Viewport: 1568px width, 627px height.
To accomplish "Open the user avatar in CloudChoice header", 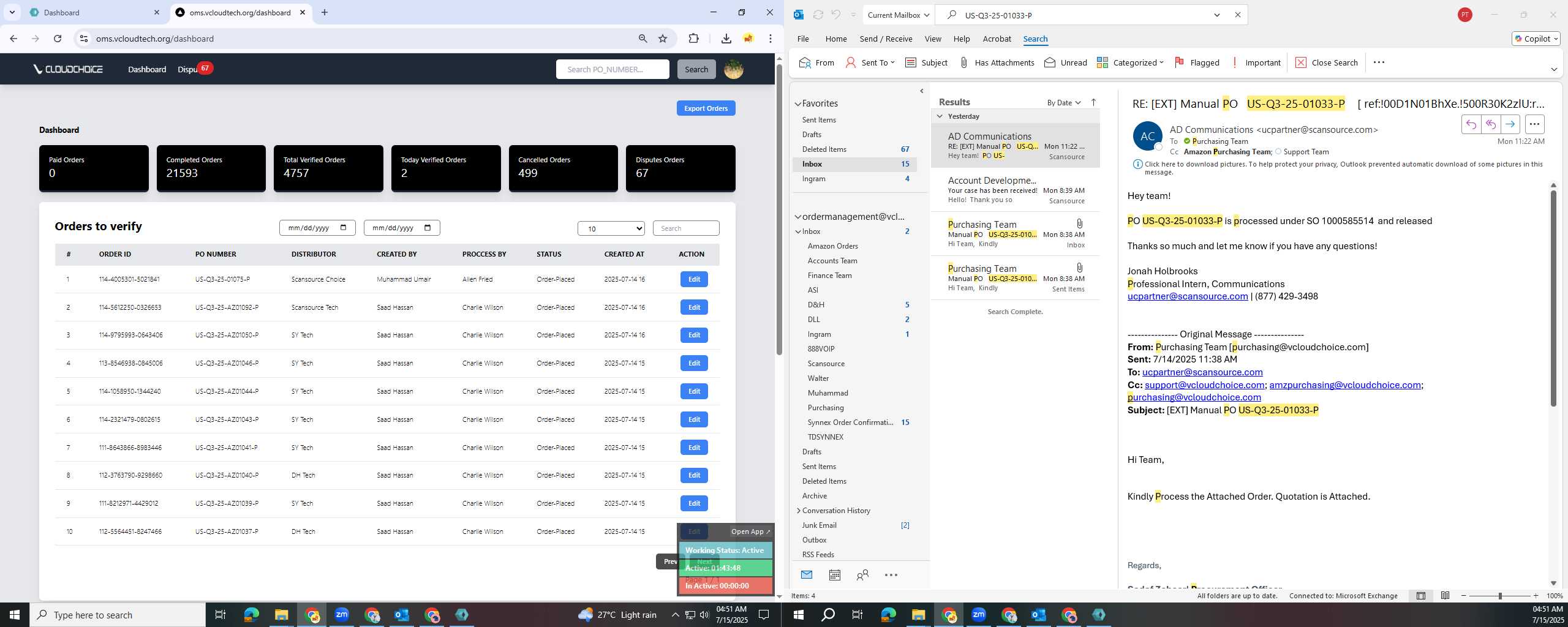I will click(x=733, y=69).
